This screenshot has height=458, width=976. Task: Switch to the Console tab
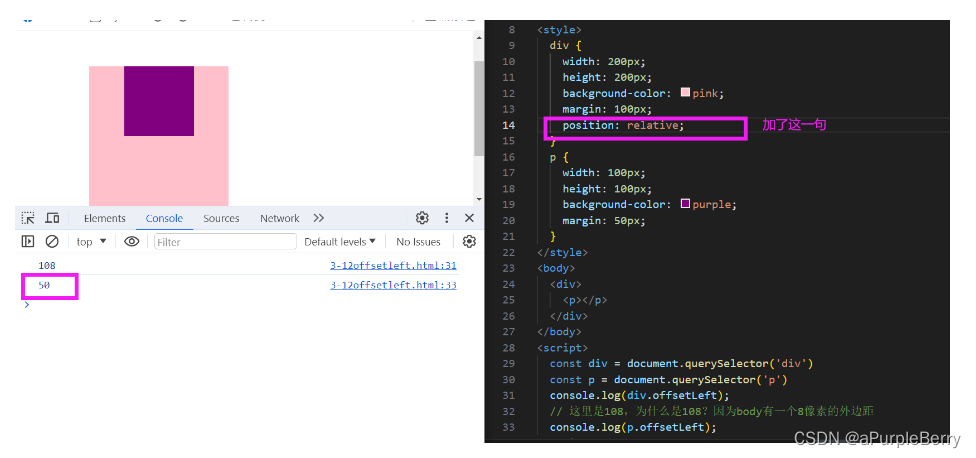click(x=164, y=218)
